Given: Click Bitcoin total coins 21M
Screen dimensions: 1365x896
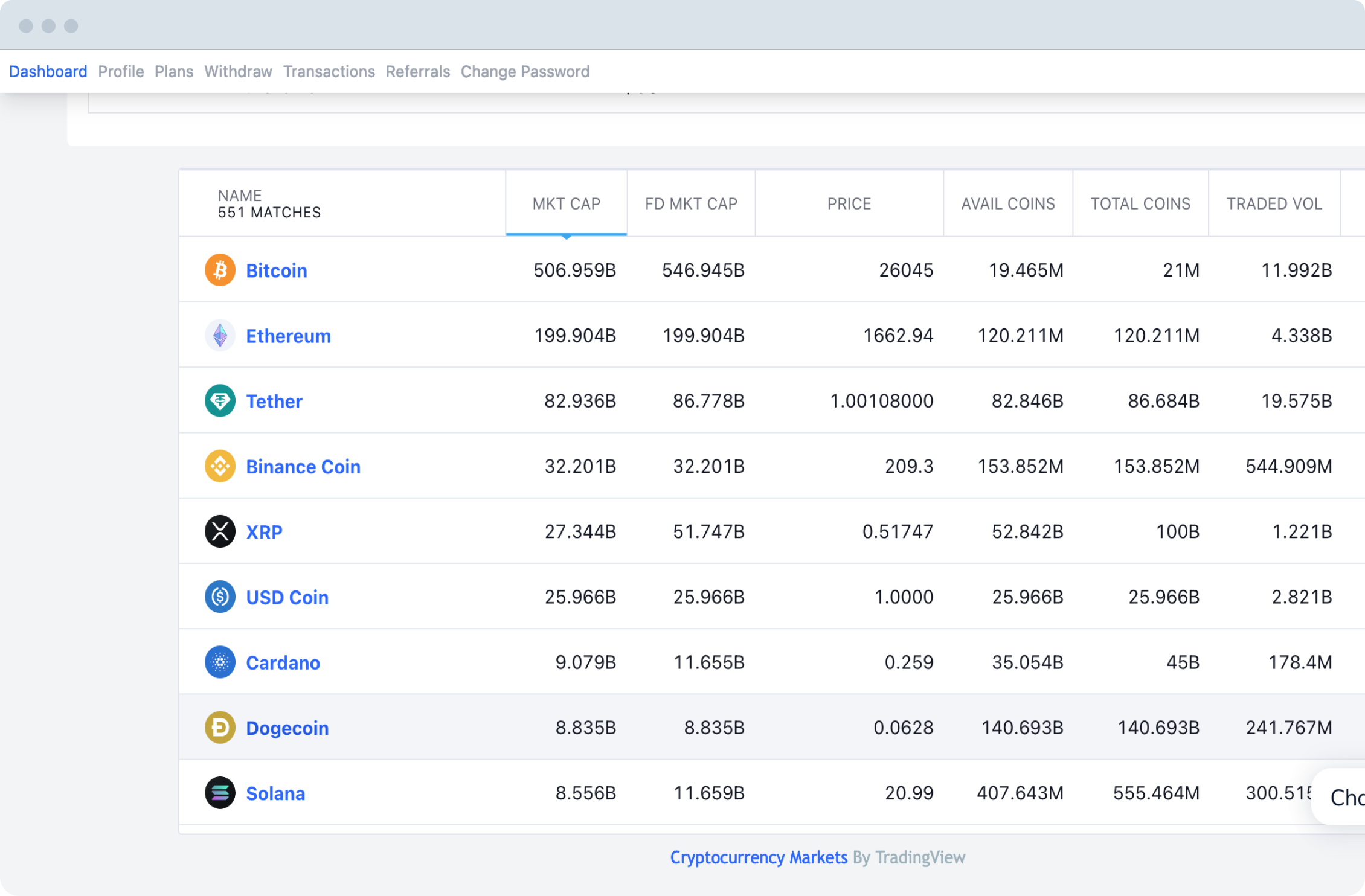Looking at the screenshot, I should click(1181, 270).
